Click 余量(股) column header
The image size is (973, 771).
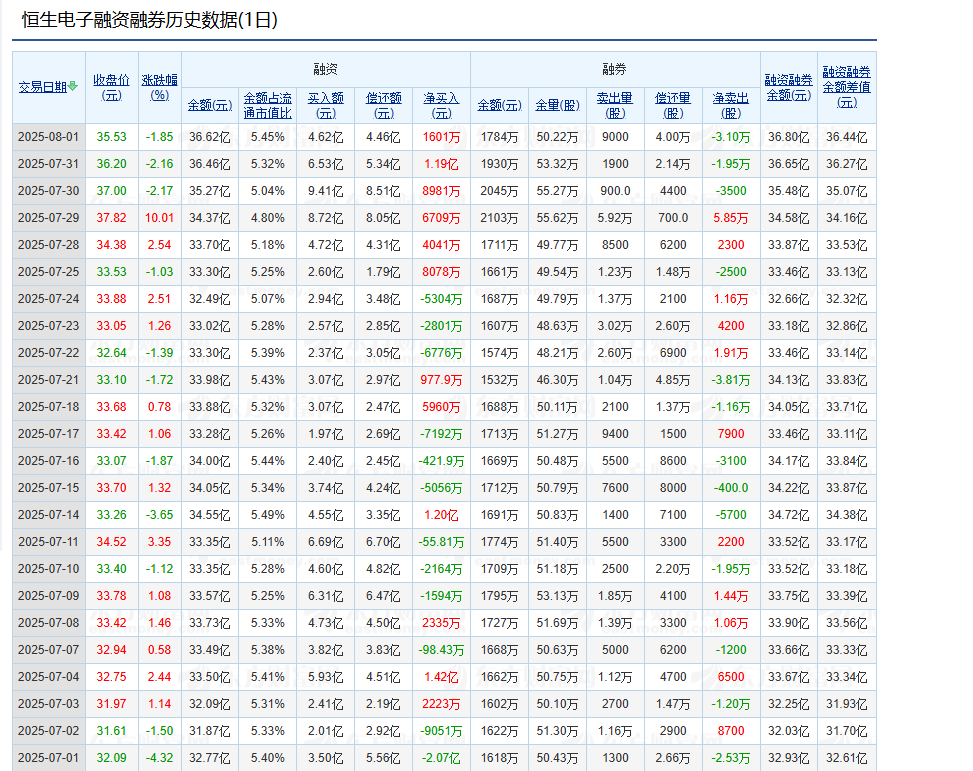[557, 106]
